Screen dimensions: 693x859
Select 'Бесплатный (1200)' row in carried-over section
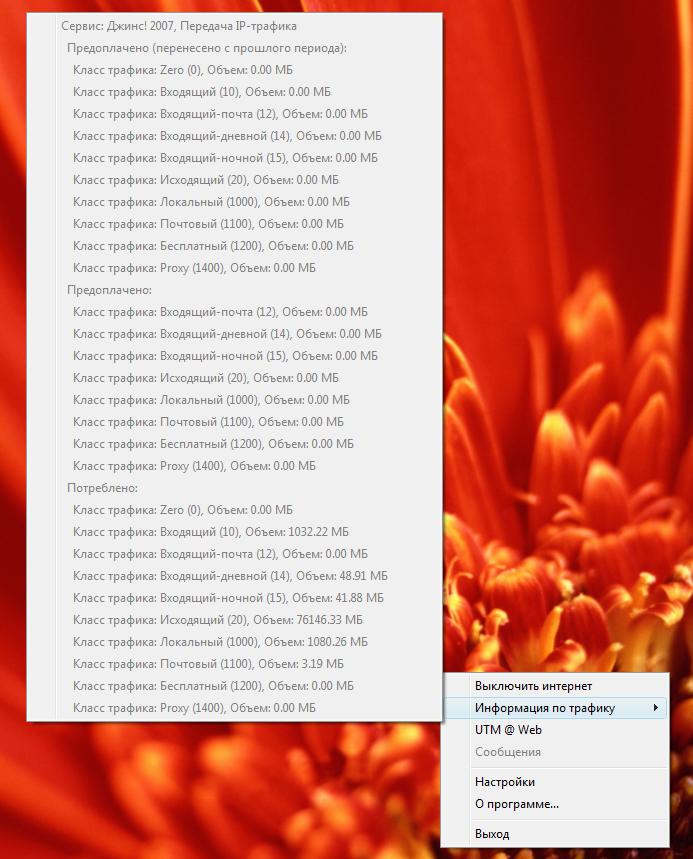coord(234,246)
